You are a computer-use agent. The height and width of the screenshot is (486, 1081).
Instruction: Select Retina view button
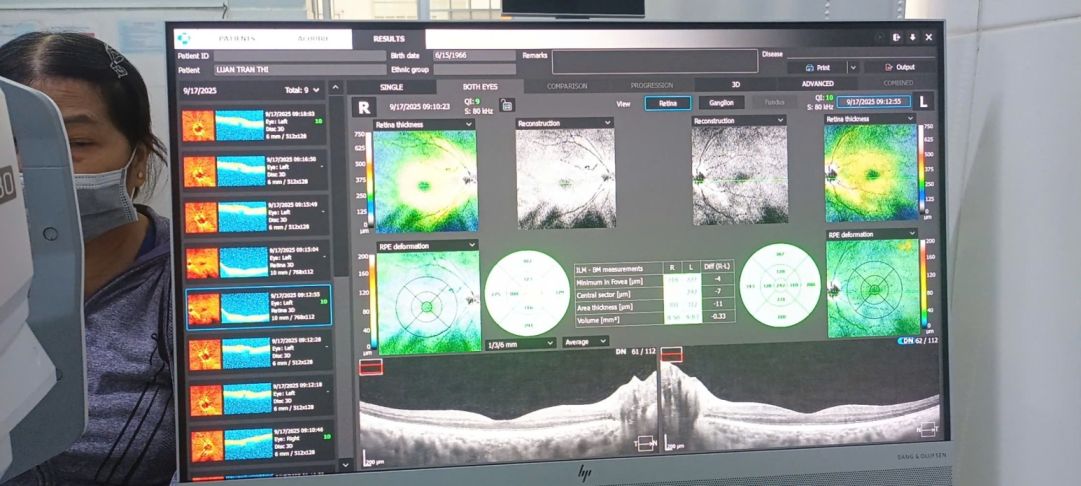coord(667,103)
